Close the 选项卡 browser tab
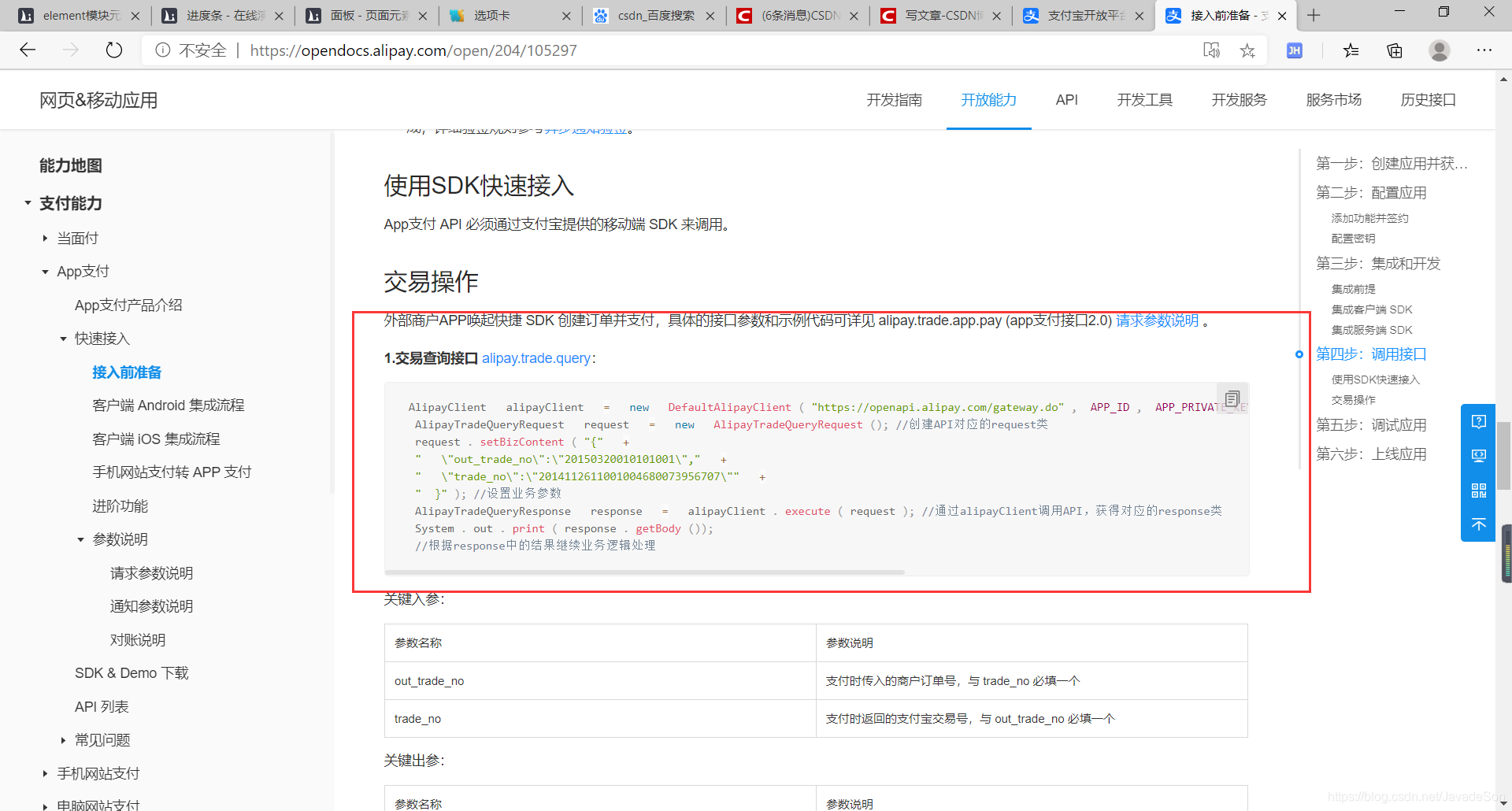Screen dimensions: 1512x811 click(568, 16)
